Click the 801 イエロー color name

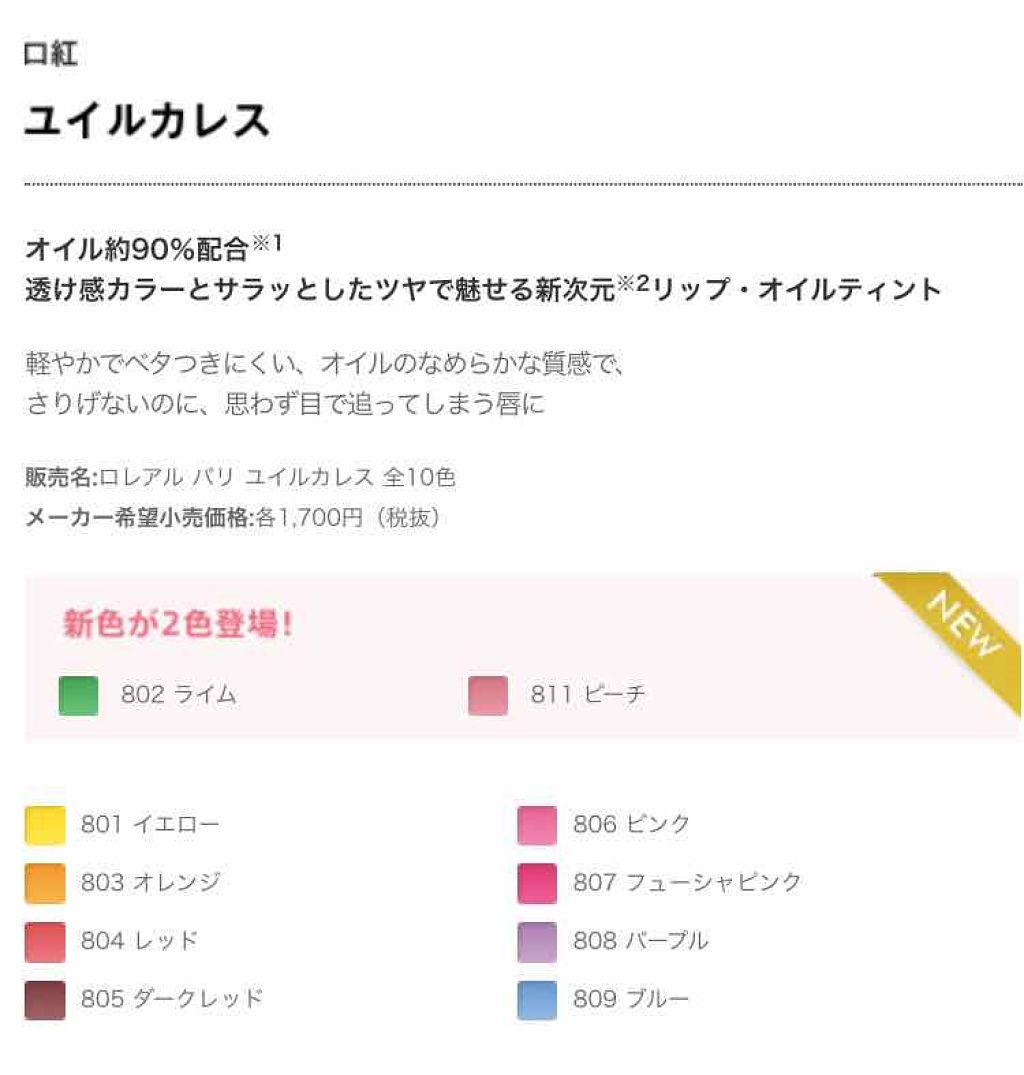tap(150, 825)
